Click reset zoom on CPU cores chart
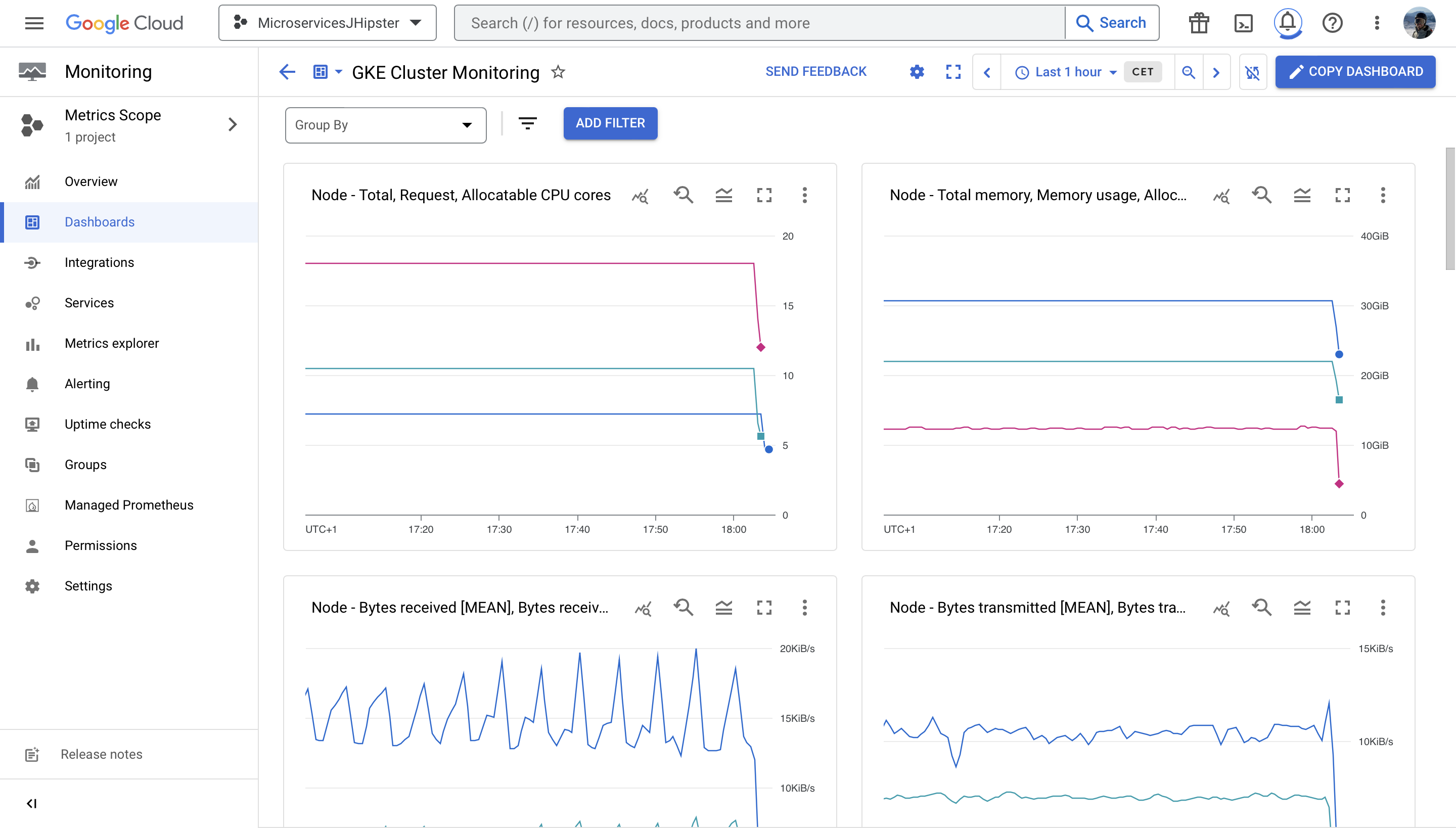Screen dimensions: 1456x828 (683, 195)
